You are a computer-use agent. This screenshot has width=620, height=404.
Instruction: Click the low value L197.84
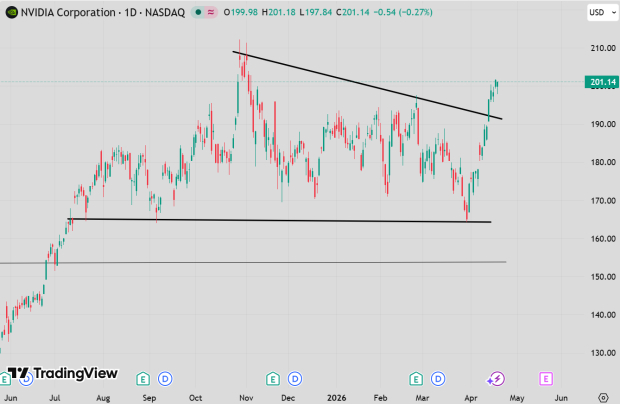click(x=316, y=12)
